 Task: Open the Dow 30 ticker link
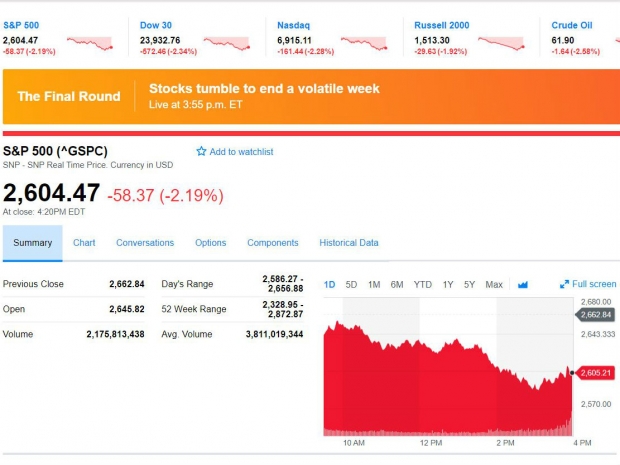(x=157, y=25)
